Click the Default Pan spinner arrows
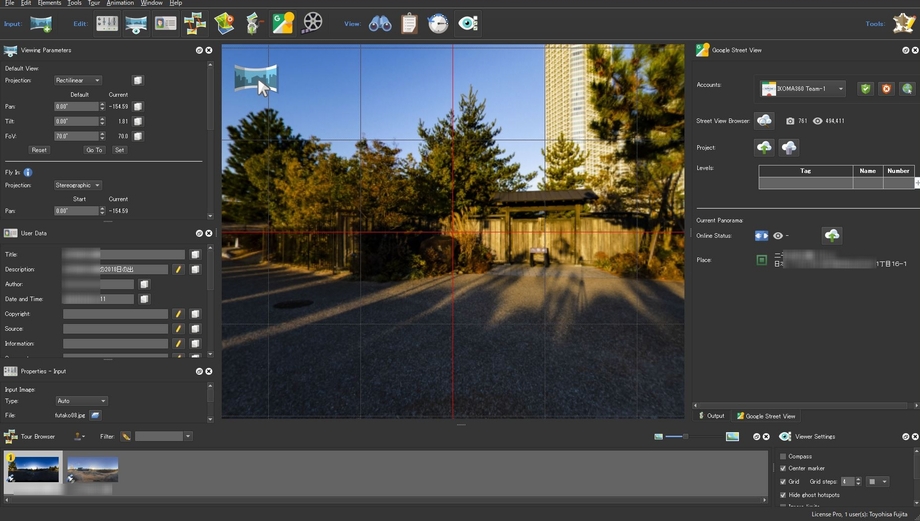Viewport: 920px width, 521px height. 102,106
